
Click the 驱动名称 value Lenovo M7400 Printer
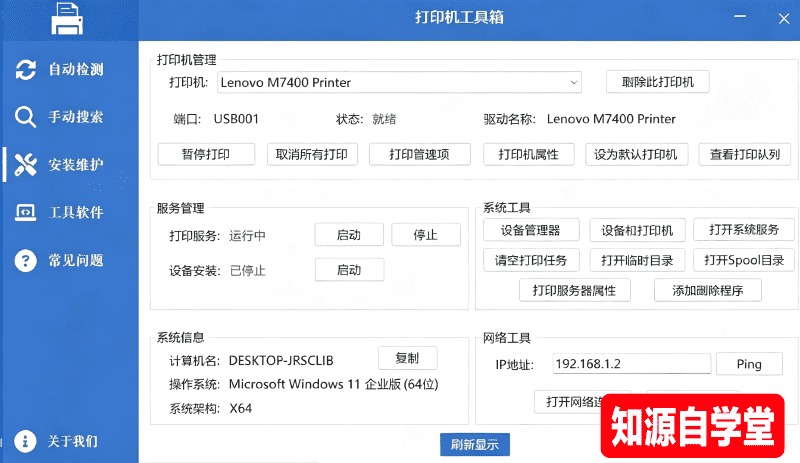click(x=611, y=119)
